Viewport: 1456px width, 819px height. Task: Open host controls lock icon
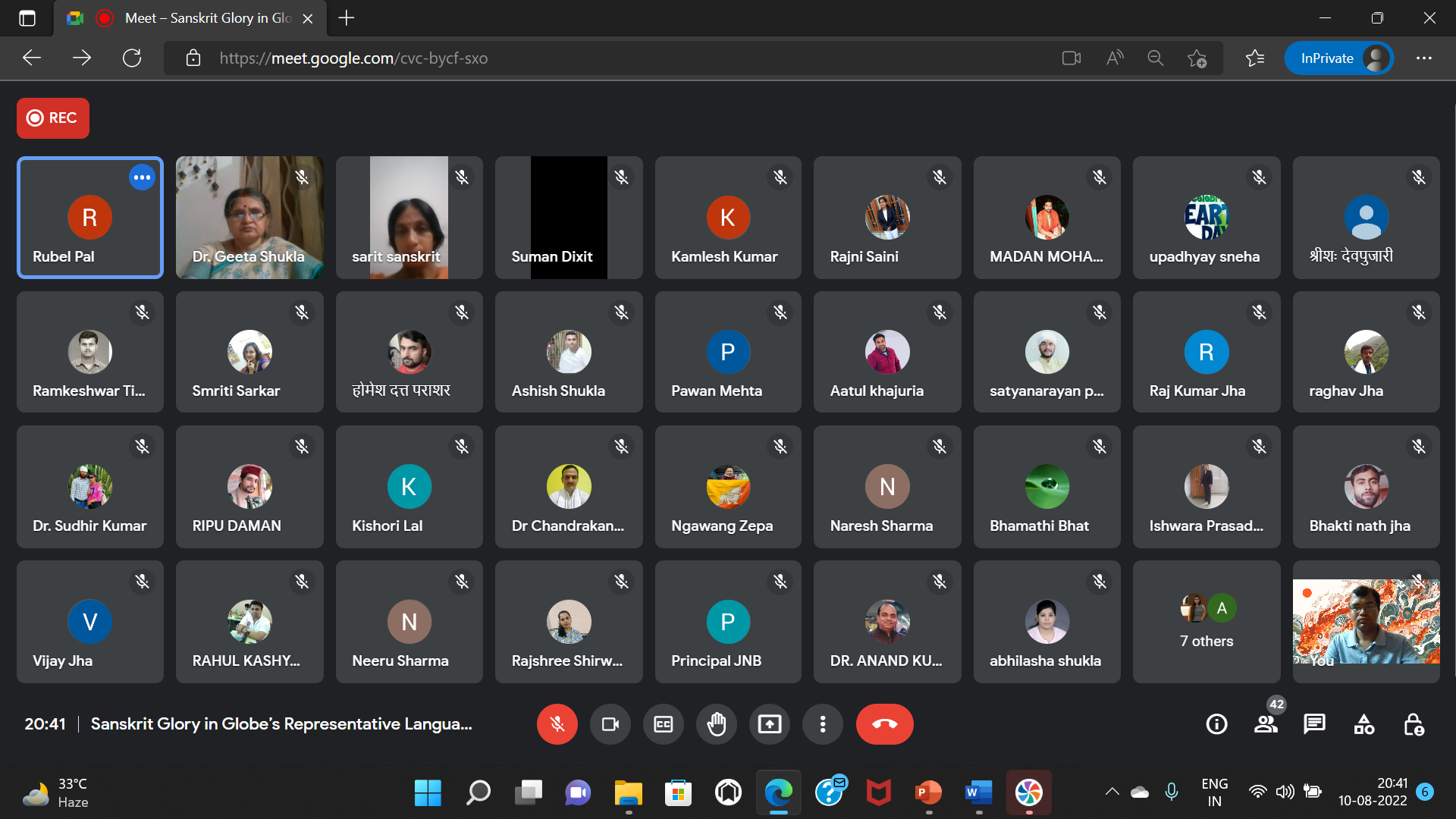[x=1413, y=724]
